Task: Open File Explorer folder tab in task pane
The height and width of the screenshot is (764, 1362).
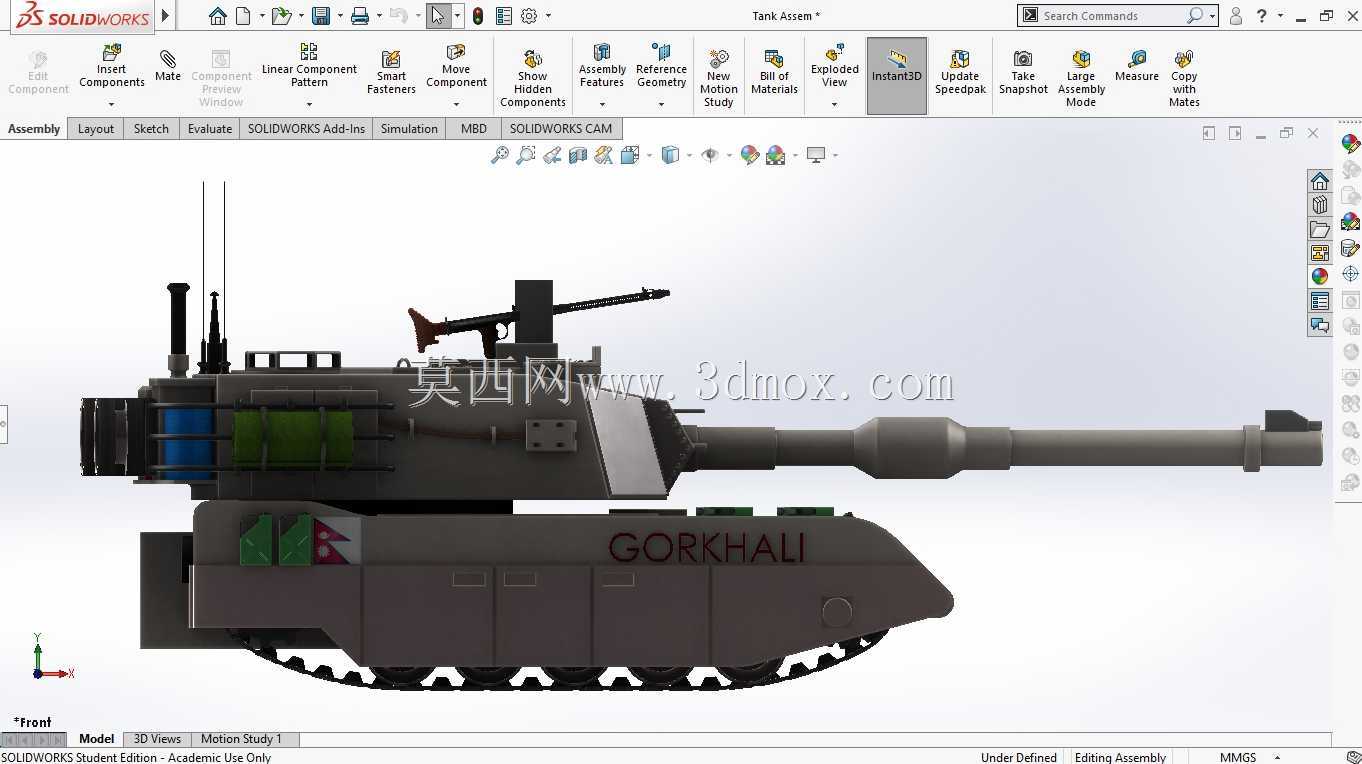Action: 1320,229
